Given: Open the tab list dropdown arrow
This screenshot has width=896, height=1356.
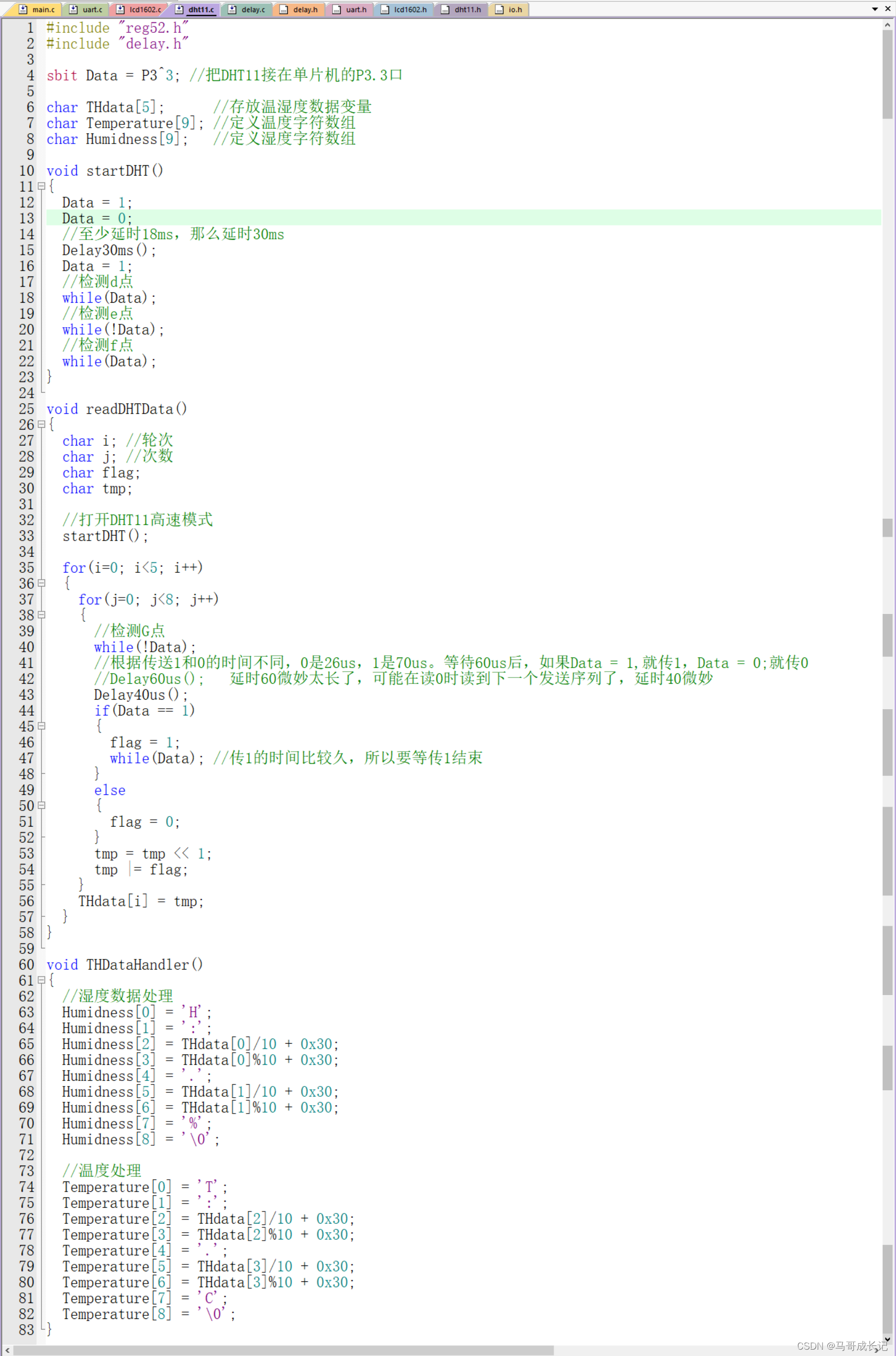Looking at the screenshot, I should (x=875, y=9).
